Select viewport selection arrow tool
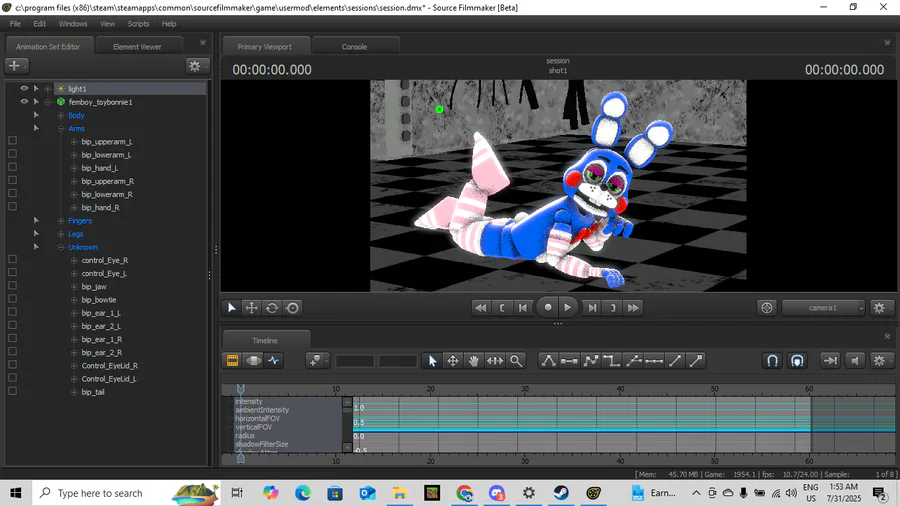Viewport: 900px width, 506px height. tap(231, 308)
